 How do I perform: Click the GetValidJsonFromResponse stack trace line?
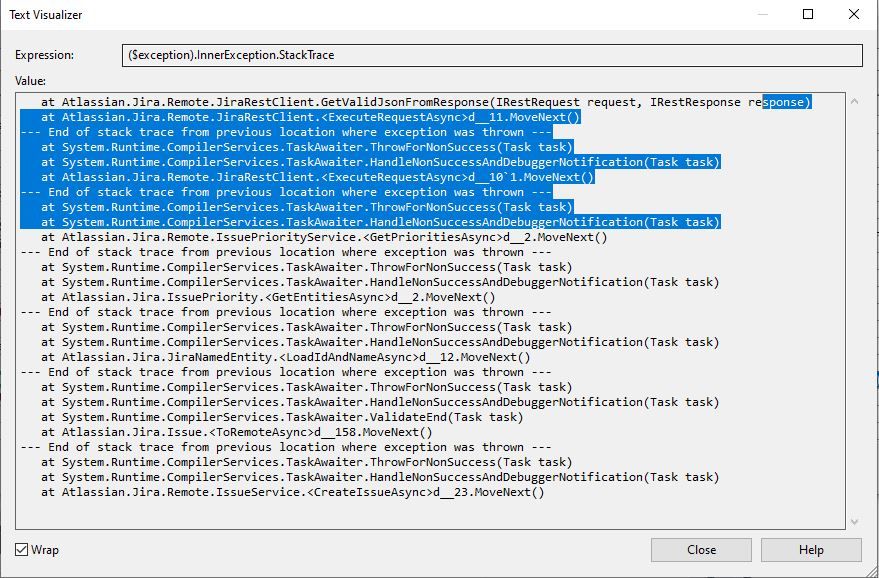(426, 102)
